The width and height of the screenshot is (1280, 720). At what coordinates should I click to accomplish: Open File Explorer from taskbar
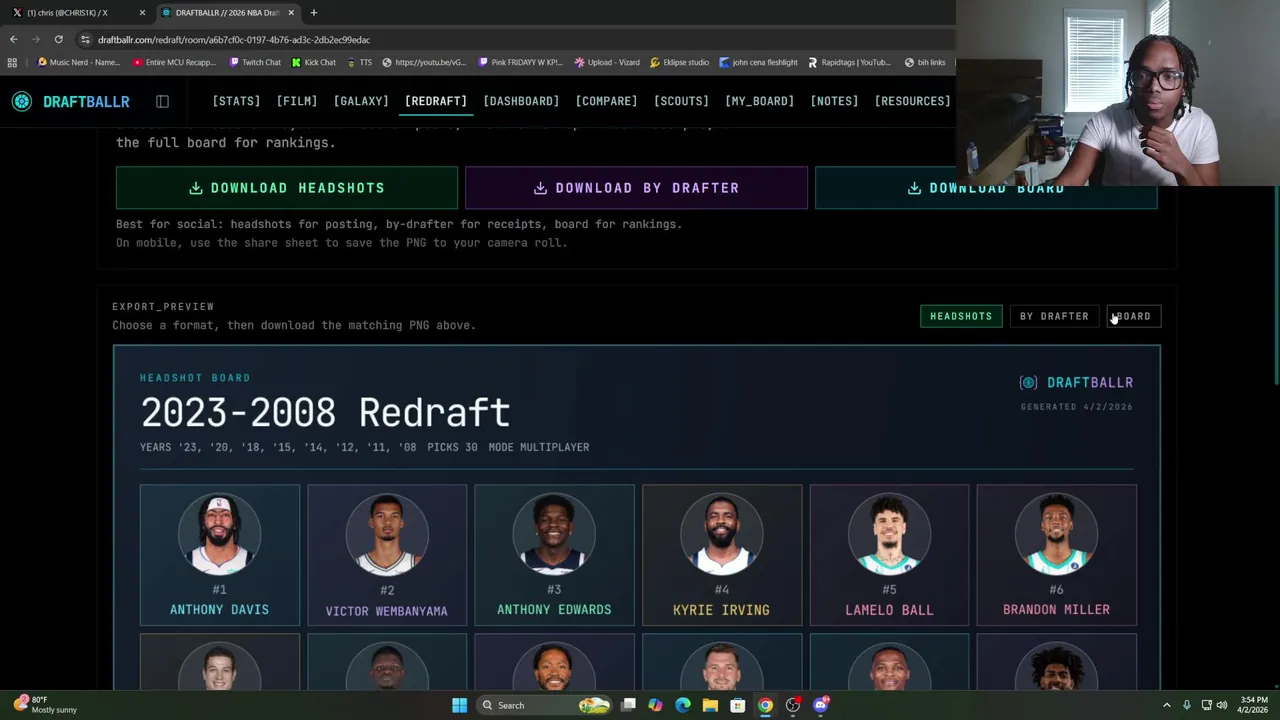tap(710, 705)
